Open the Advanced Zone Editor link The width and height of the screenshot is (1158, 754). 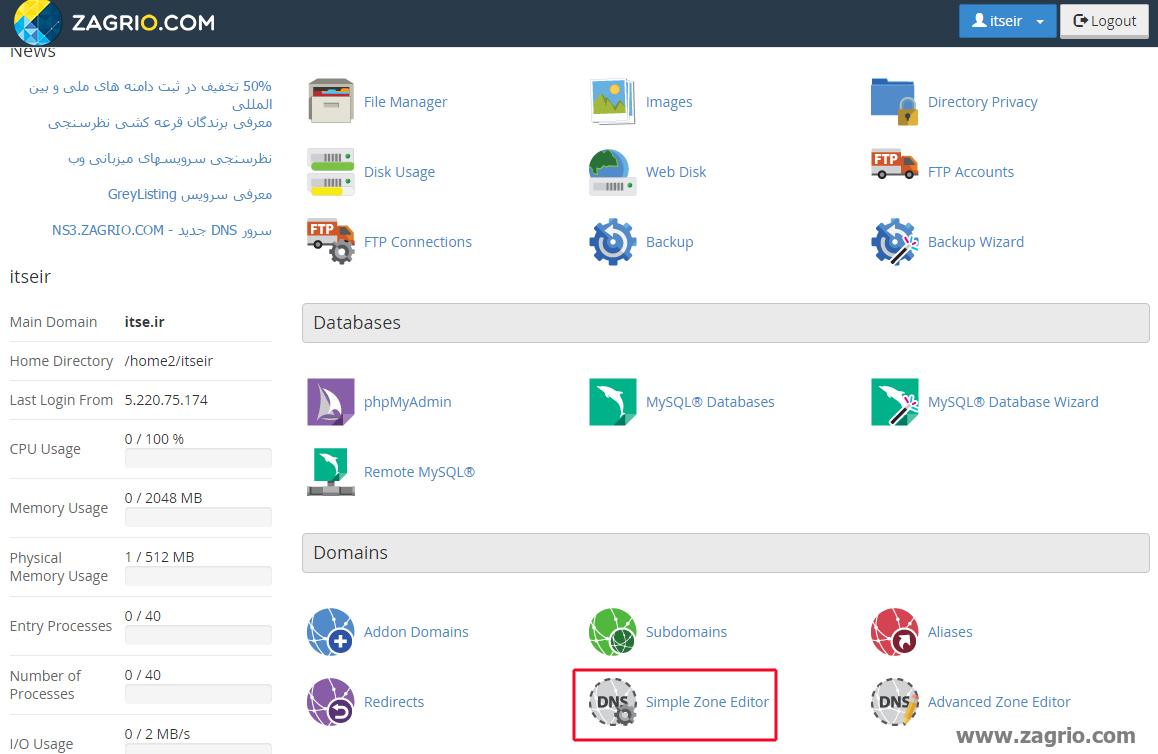999,702
